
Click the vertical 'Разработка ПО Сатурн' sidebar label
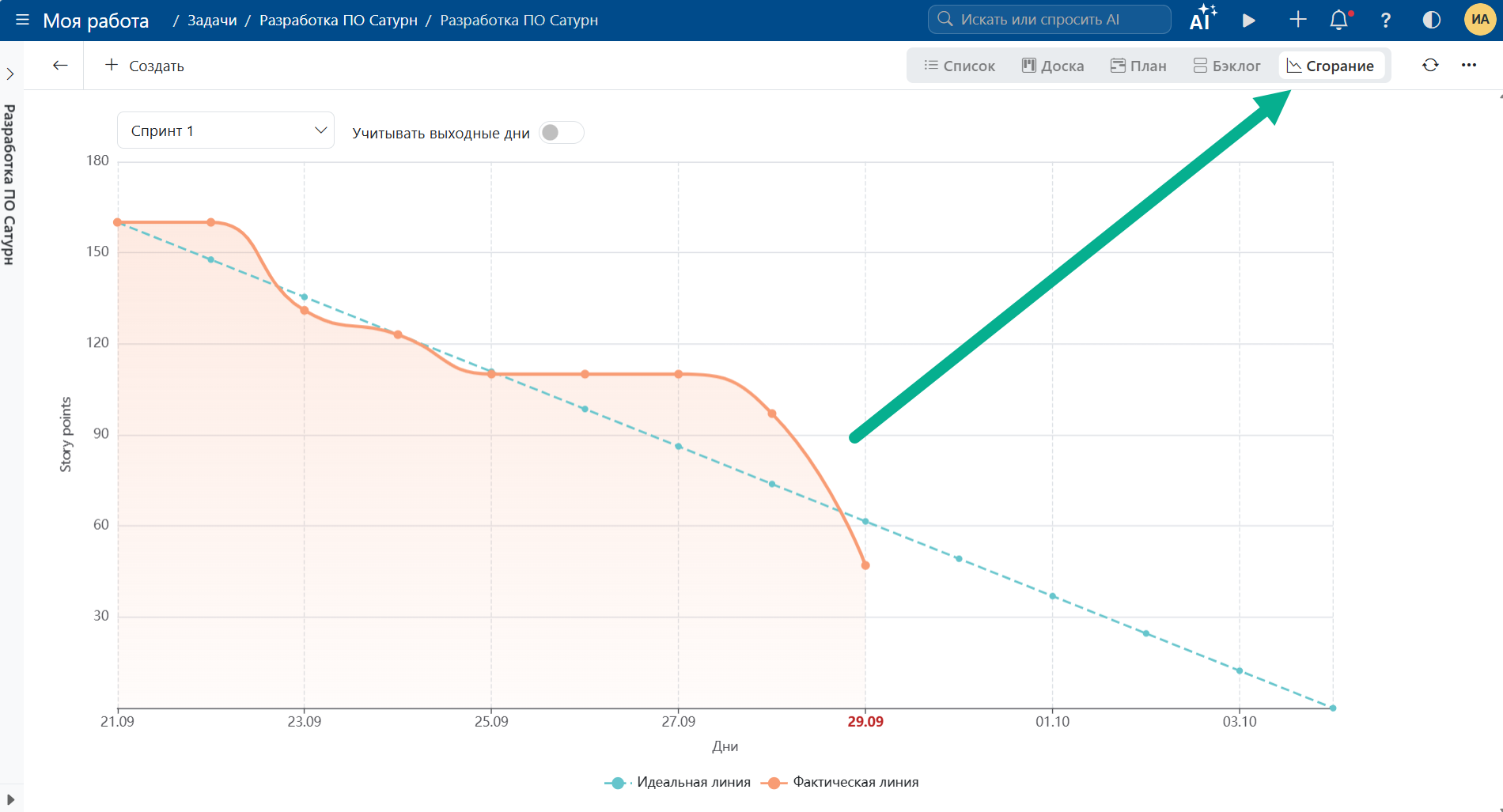point(9,185)
